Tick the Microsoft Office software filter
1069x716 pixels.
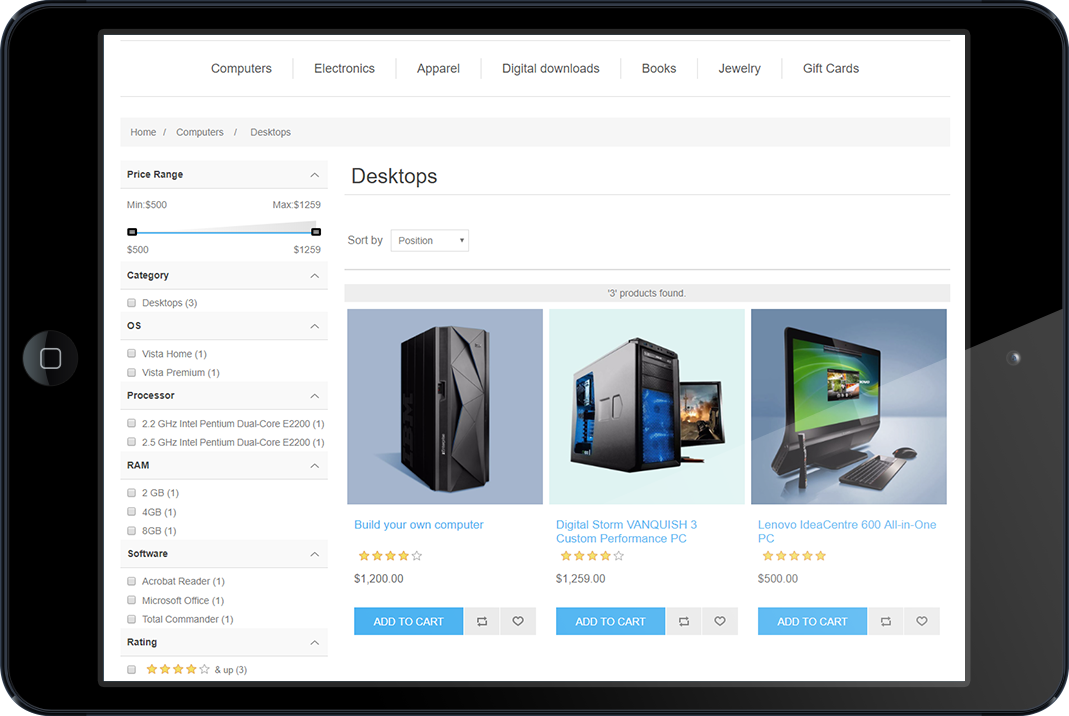[132, 600]
